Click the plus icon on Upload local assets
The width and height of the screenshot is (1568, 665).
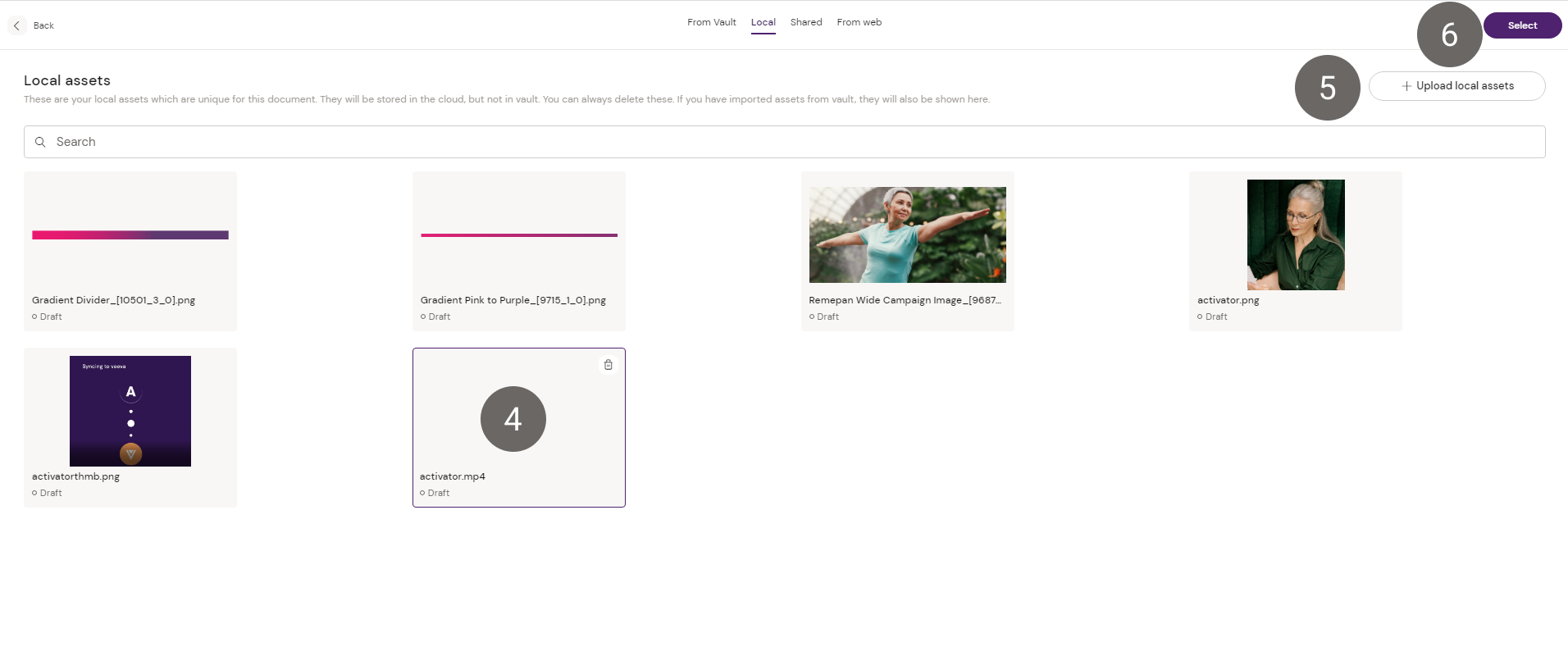(1406, 86)
